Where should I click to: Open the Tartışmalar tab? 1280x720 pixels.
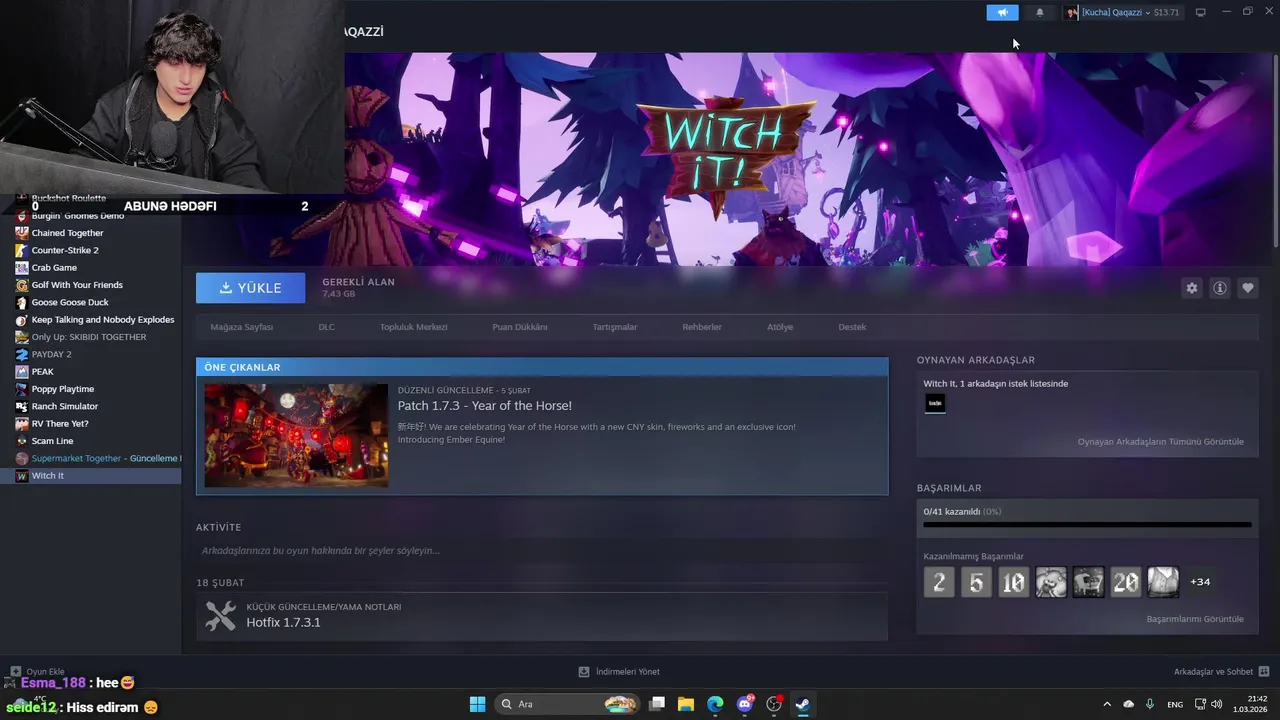tap(614, 327)
